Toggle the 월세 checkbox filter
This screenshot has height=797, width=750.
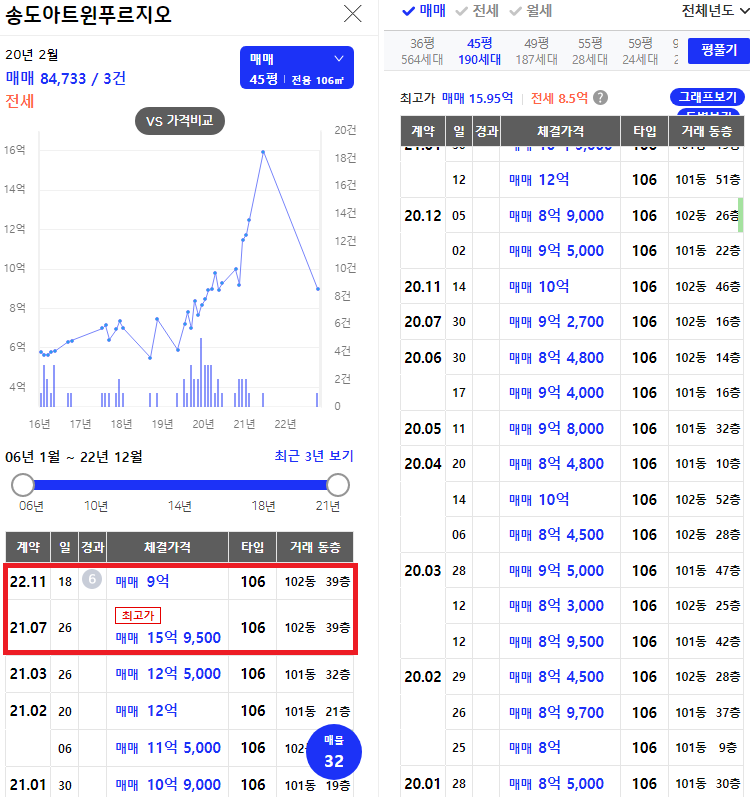(x=530, y=11)
